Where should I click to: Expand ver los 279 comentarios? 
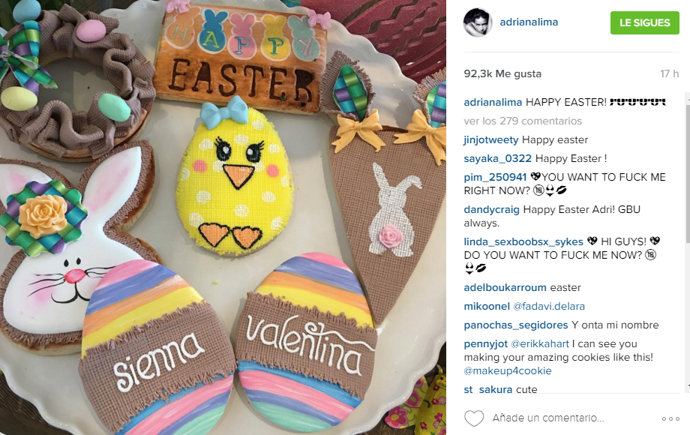click(x=523, y=121)
